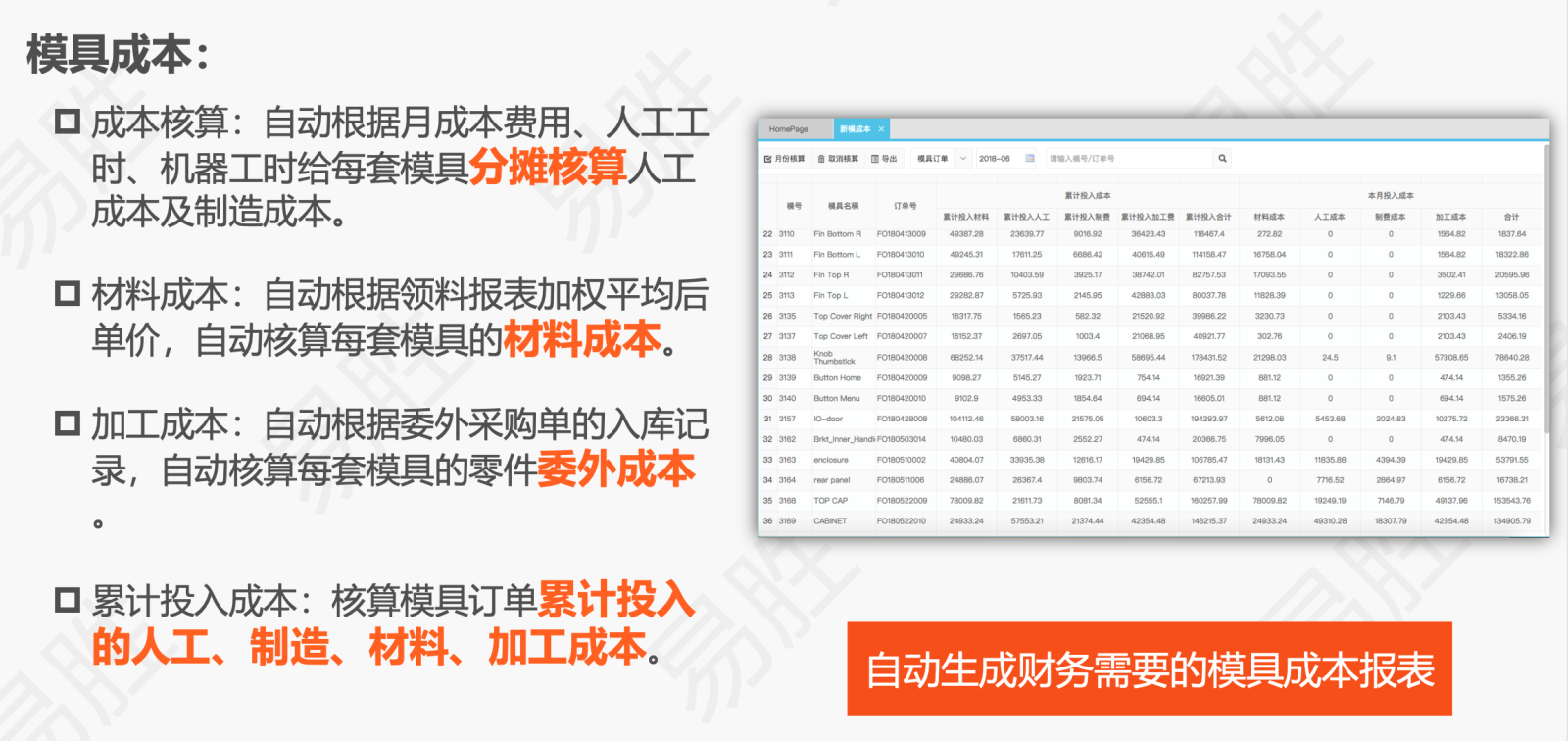Click the 24.5 labor cost cell
The height and width of the screenshot is (741, 1568).
tap(1330, 357)
